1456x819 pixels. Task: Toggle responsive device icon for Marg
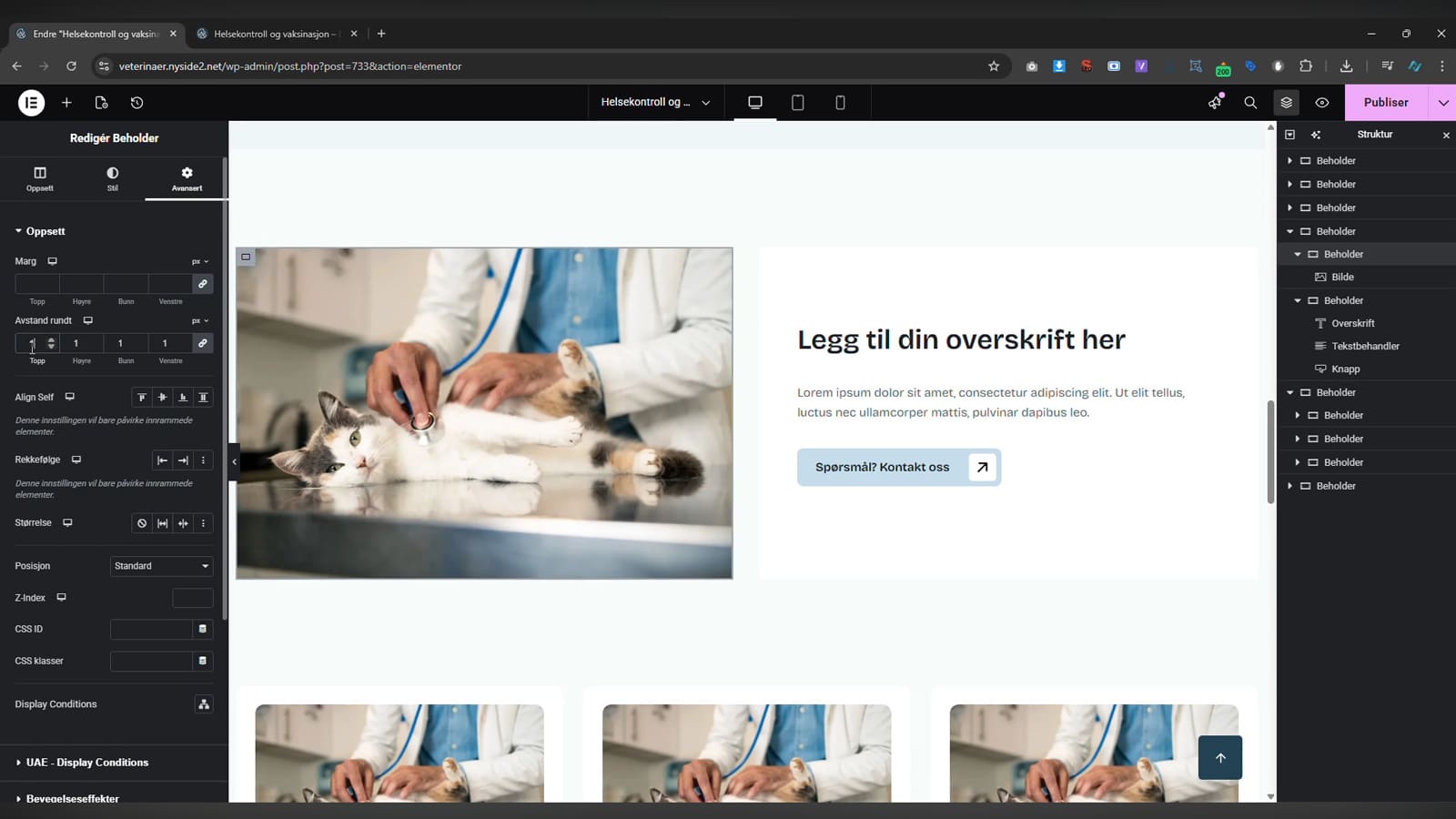tap(52, 261)
